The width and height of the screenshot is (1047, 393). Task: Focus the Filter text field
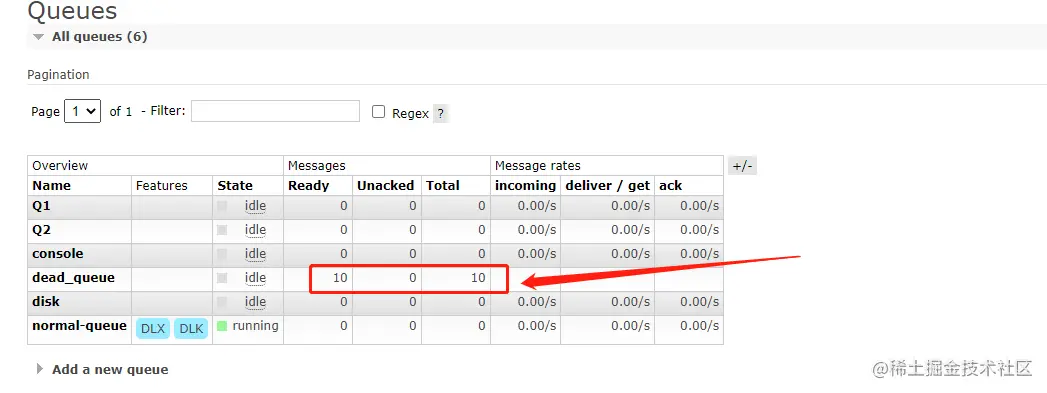click(x=275, y=111)
